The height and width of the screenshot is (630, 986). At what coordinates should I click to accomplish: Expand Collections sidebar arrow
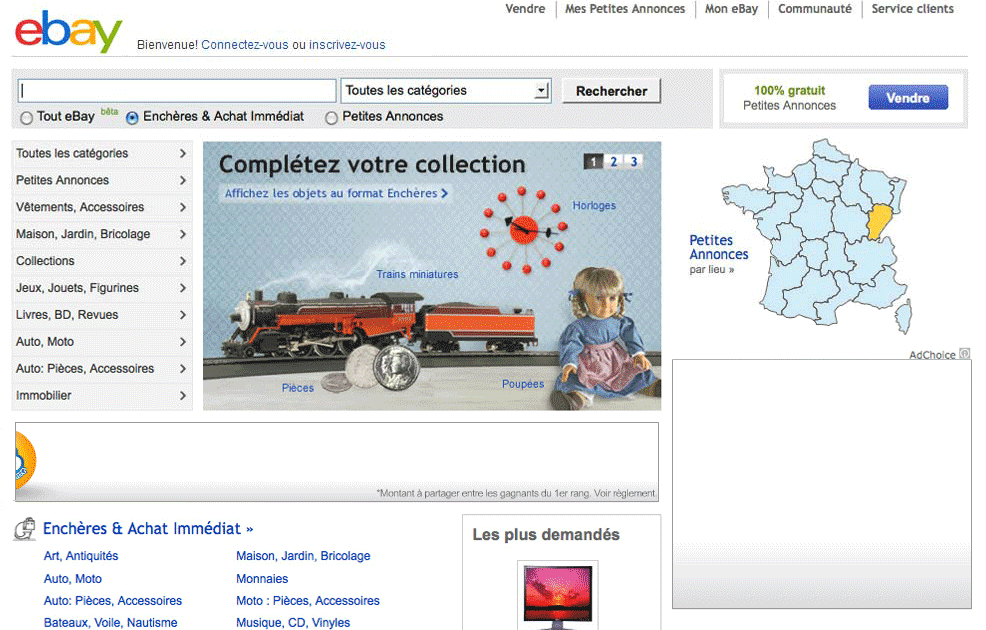click(x=183, y=261)
